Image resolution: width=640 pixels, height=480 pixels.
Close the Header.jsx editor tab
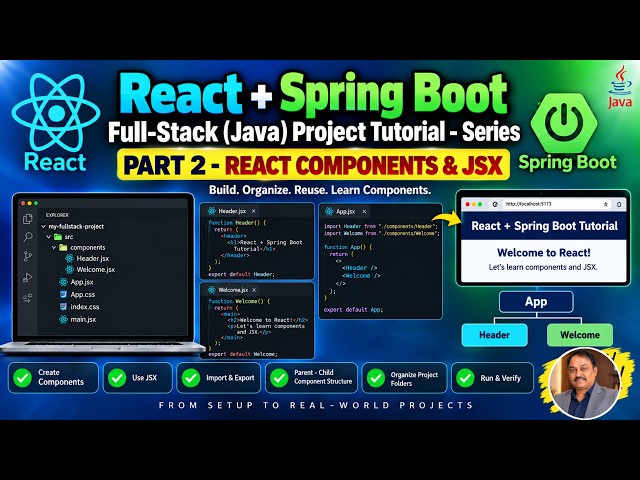[x=253, y=211]
